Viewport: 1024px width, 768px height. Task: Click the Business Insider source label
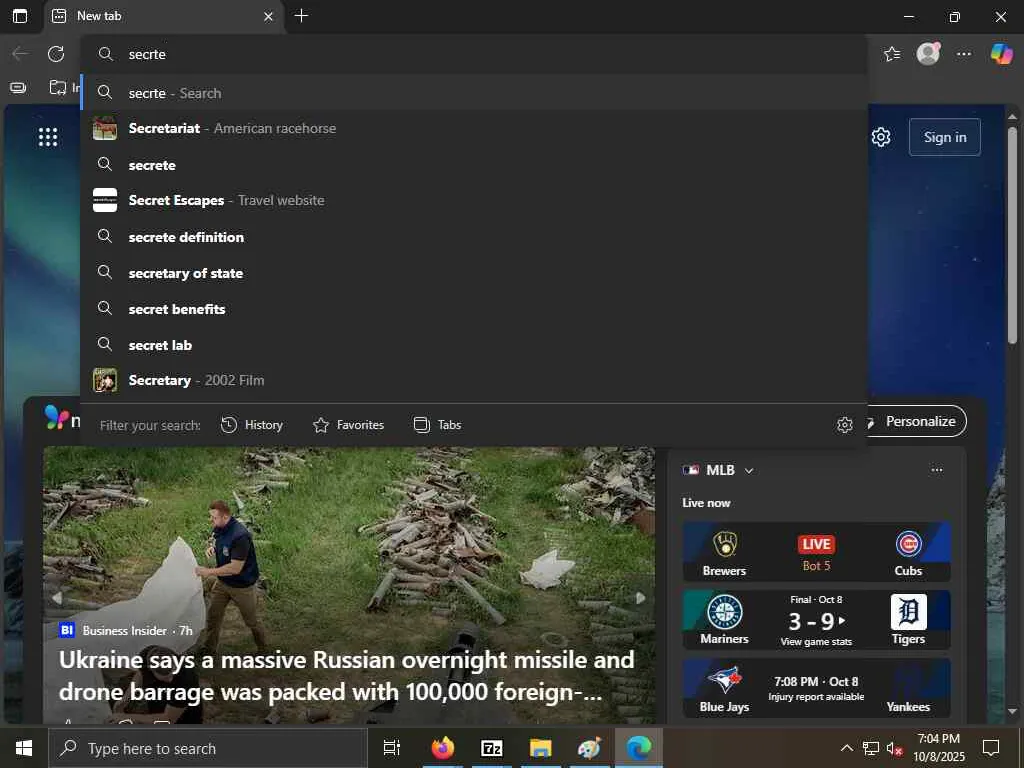coord(124,631)
